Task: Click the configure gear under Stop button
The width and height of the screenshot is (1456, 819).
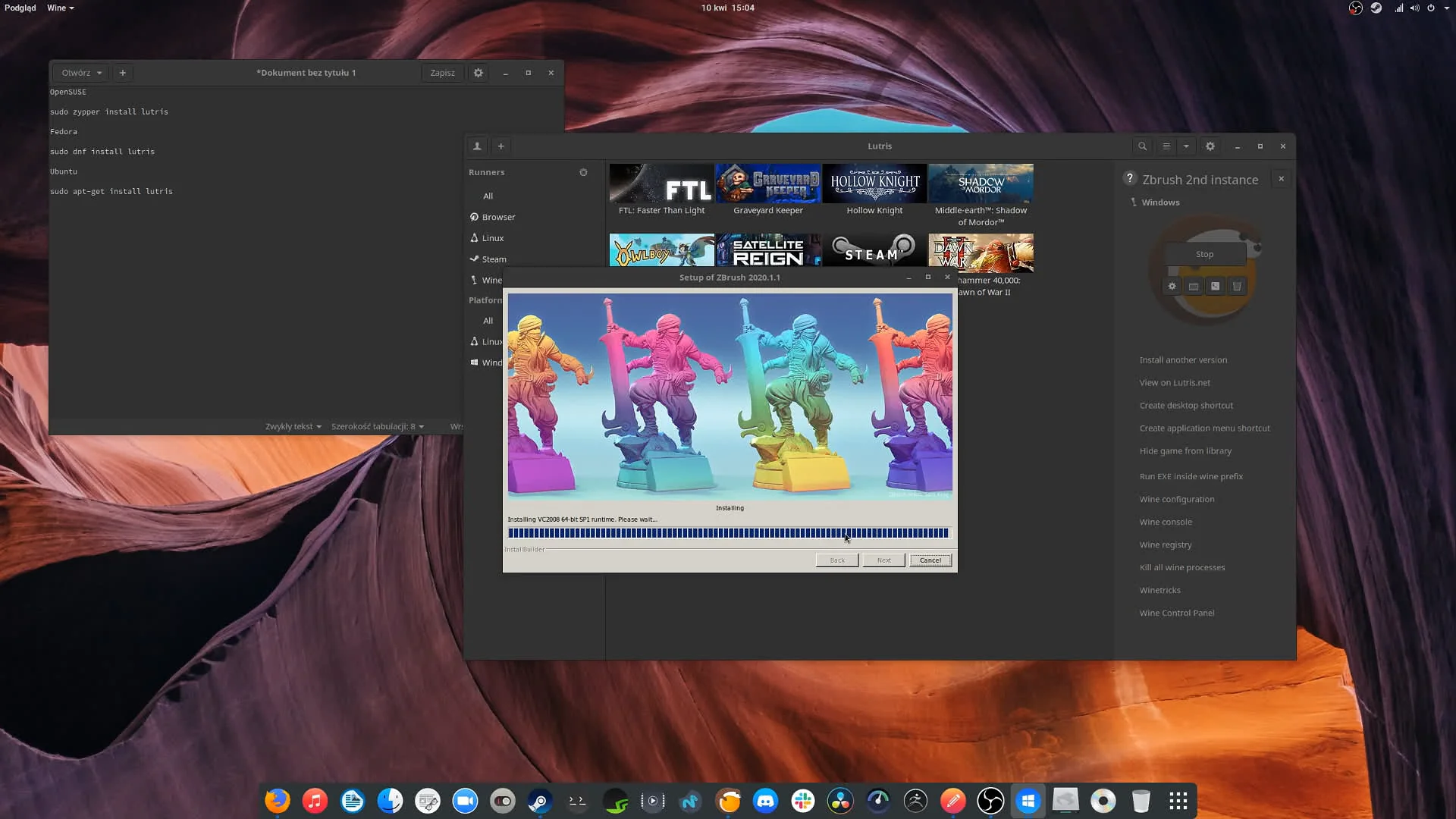Action: tap(1172, 287)
